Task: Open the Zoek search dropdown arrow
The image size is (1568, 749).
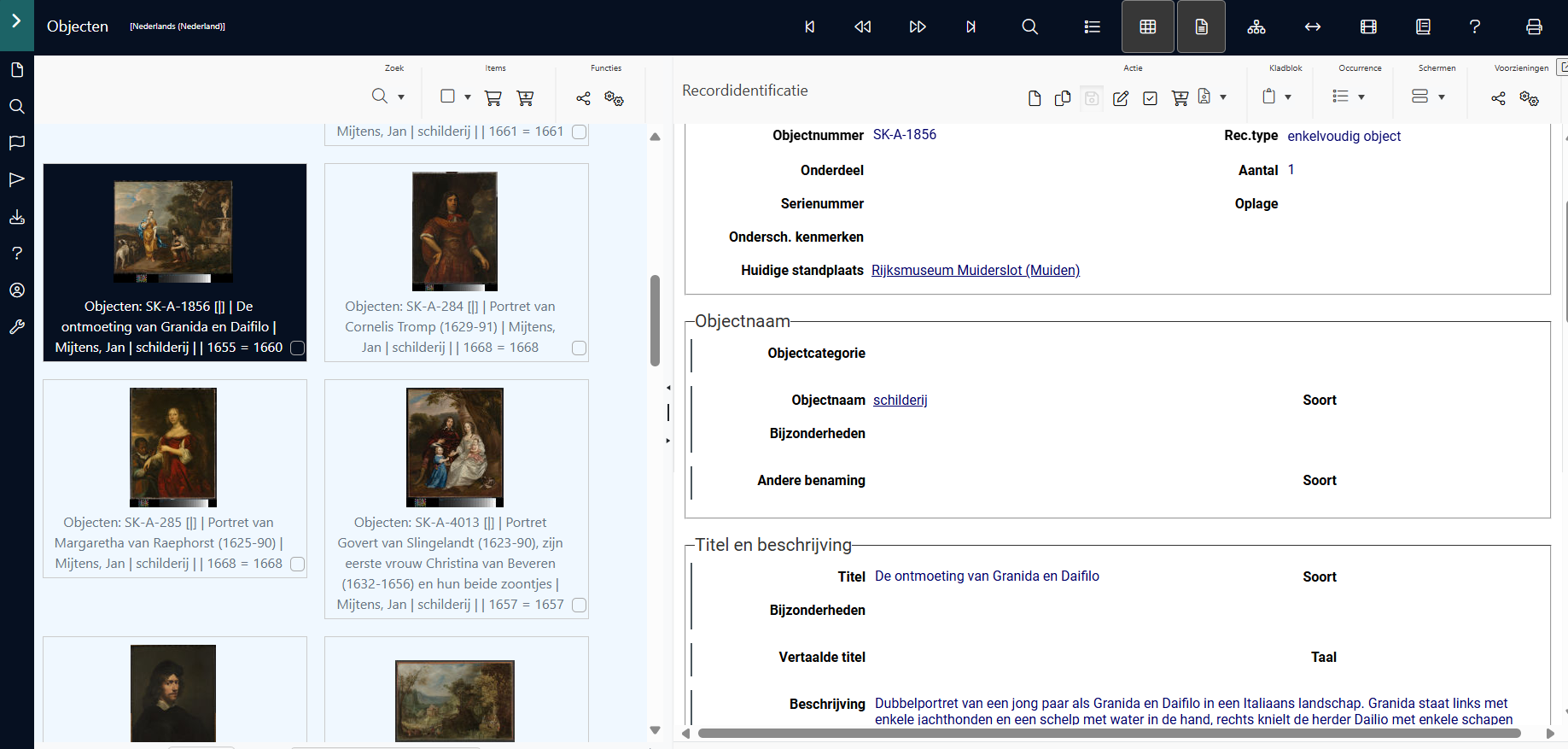Action: tap(401, 97)
